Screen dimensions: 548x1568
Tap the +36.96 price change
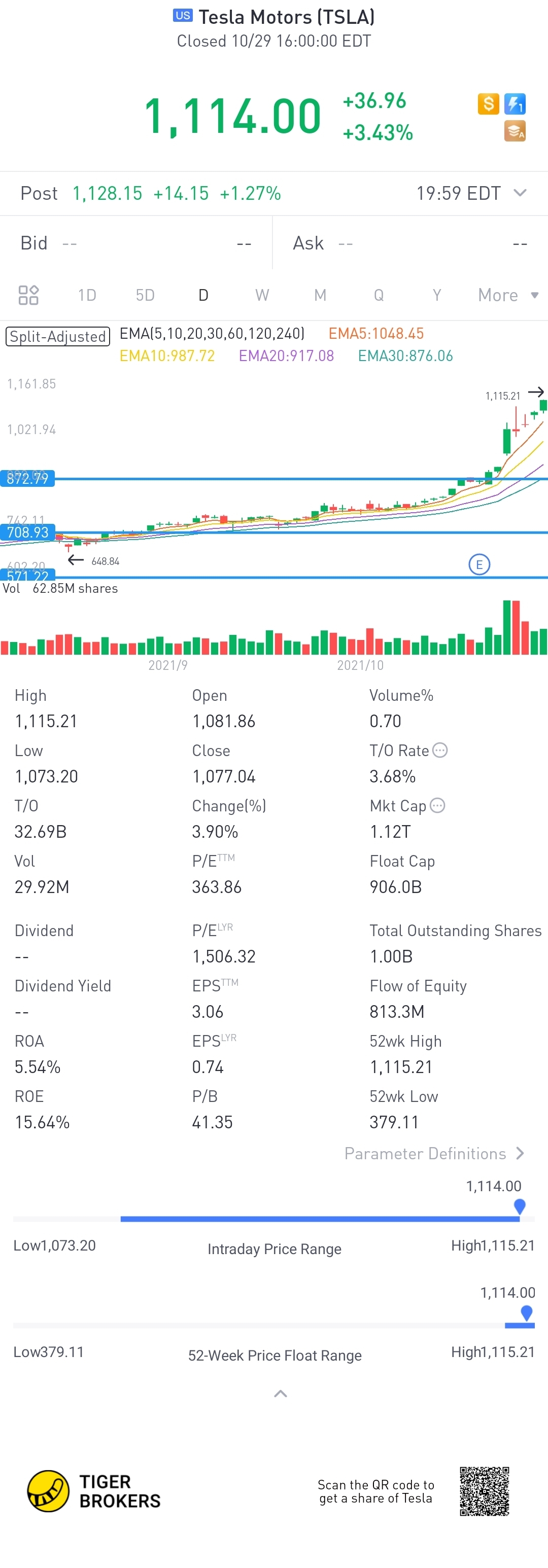click(374, 101)
